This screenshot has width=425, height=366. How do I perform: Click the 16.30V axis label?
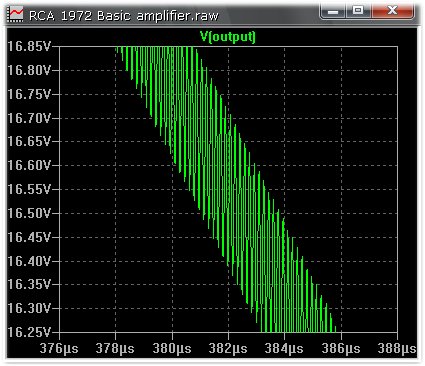click(29, 308)
